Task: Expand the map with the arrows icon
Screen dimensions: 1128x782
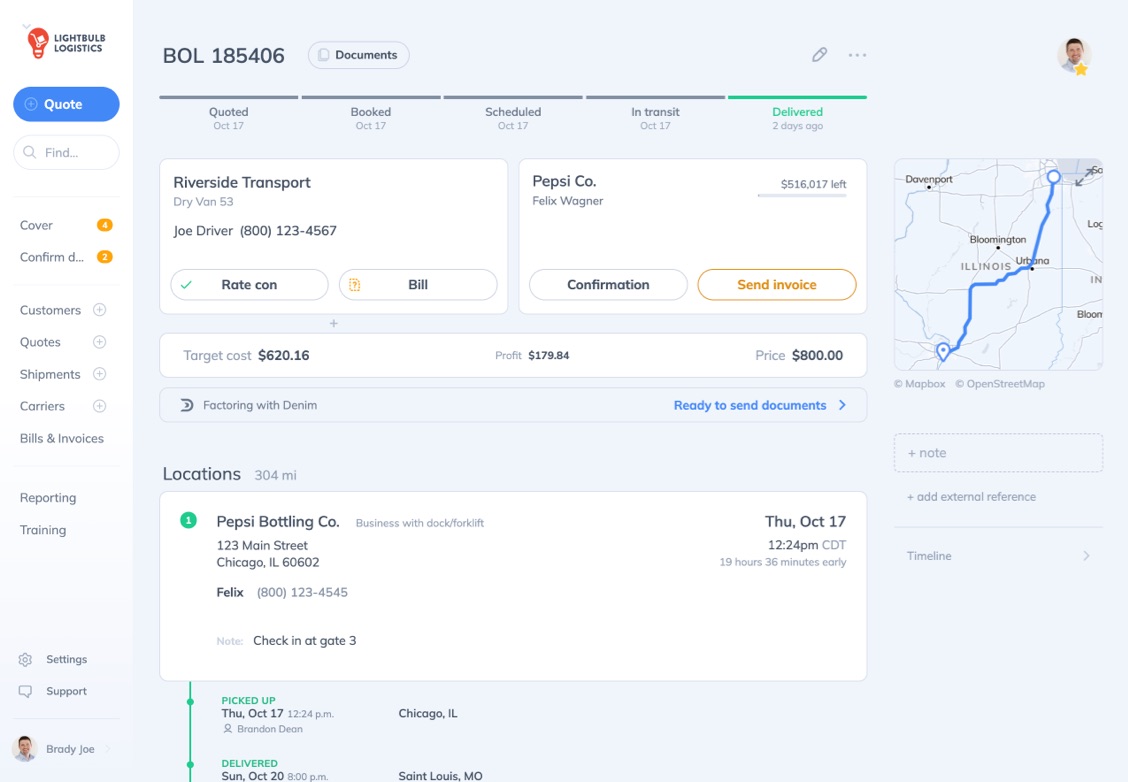Action: [x=1084, y=176]
